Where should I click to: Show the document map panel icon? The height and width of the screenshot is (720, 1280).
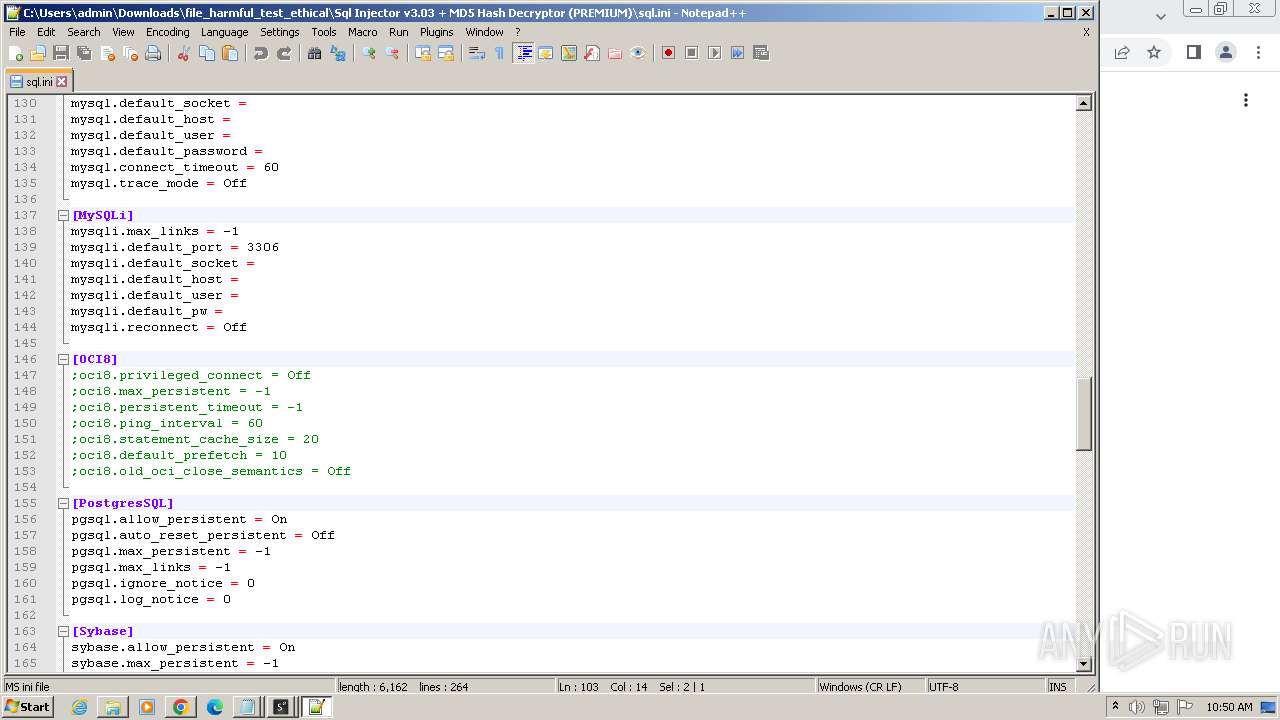tap(569, 53)
